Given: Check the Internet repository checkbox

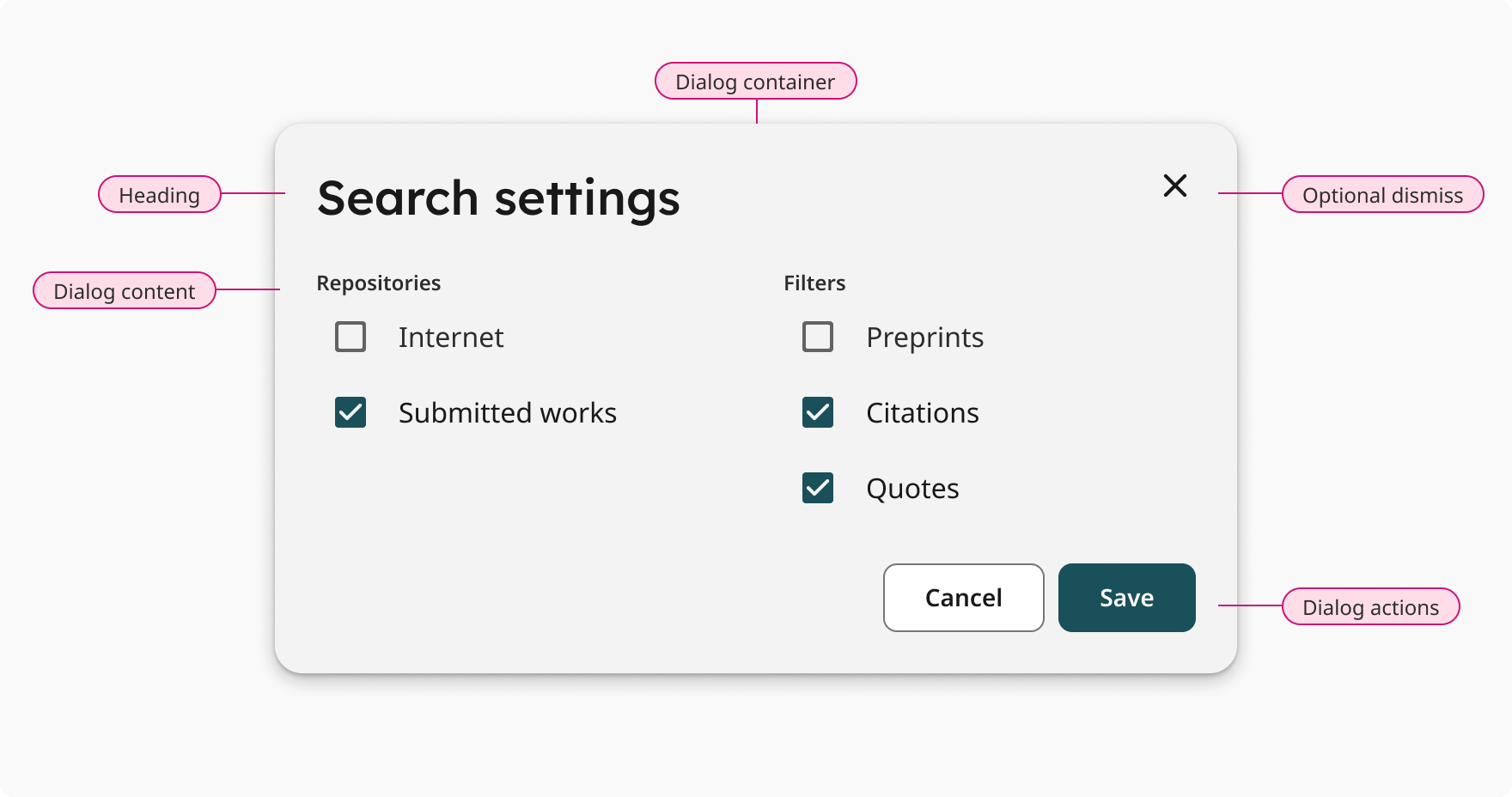Looking at the screenshot, I should click(x=351, y=337).
